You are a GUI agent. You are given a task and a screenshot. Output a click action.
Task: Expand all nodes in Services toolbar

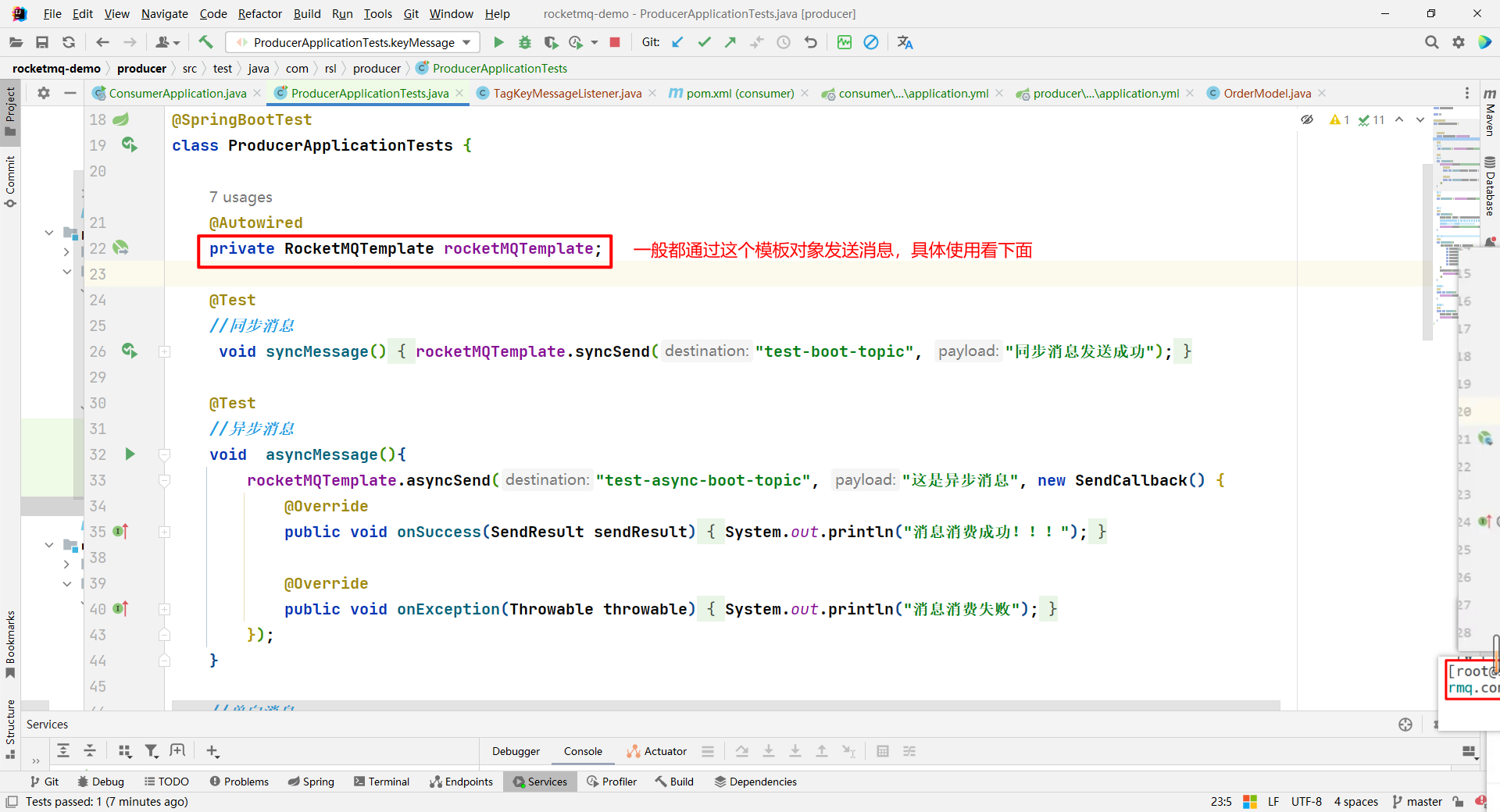click(63, 750)
